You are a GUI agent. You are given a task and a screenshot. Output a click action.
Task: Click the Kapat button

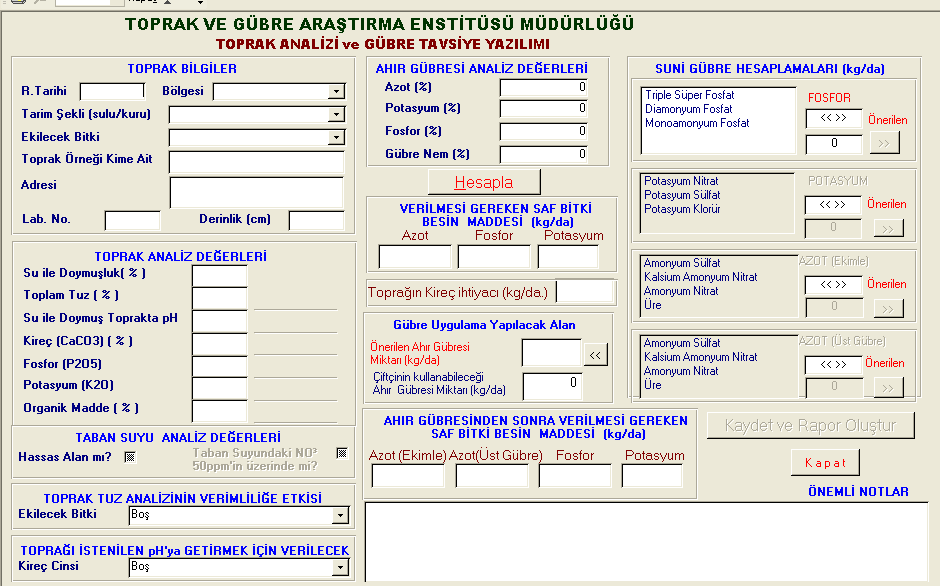825,463
